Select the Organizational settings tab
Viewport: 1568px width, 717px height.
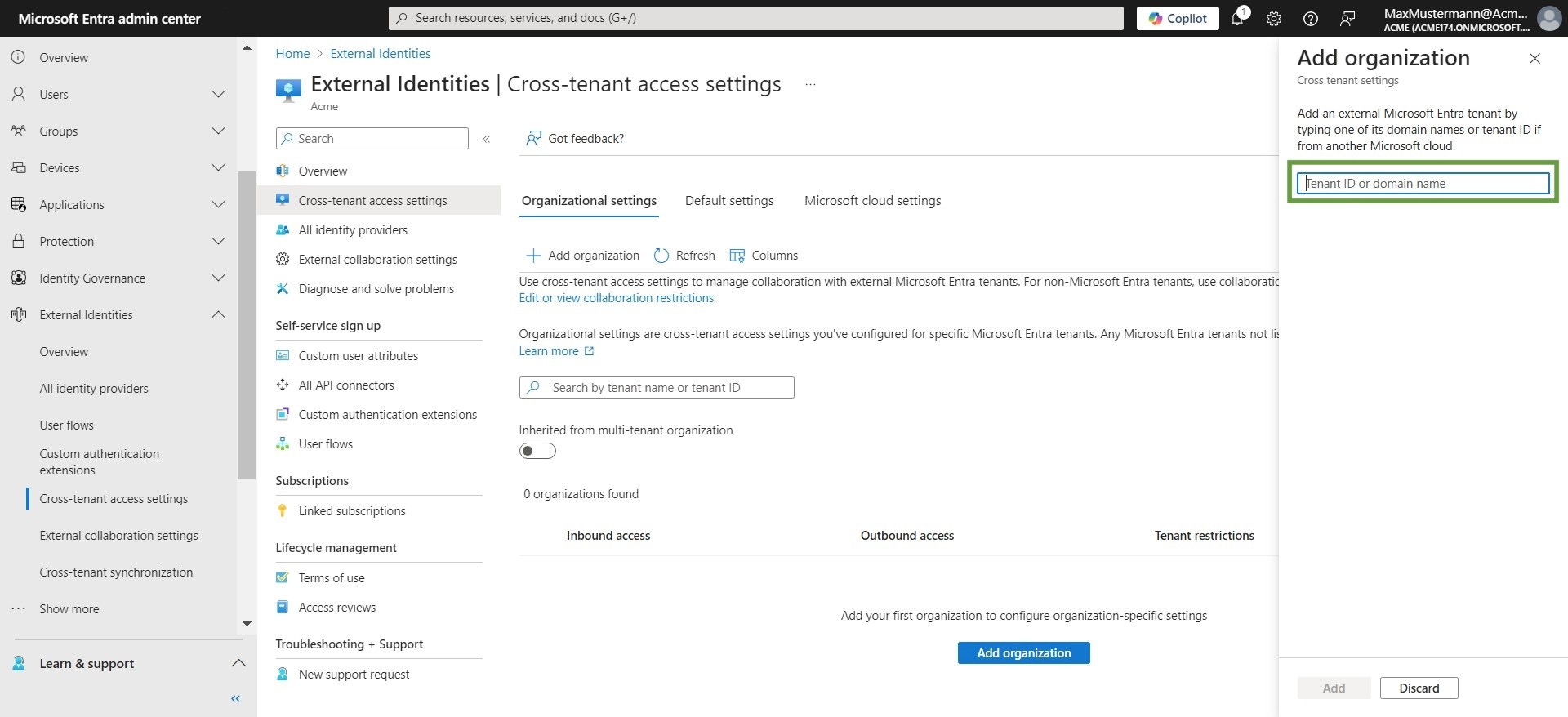[589, 200]
